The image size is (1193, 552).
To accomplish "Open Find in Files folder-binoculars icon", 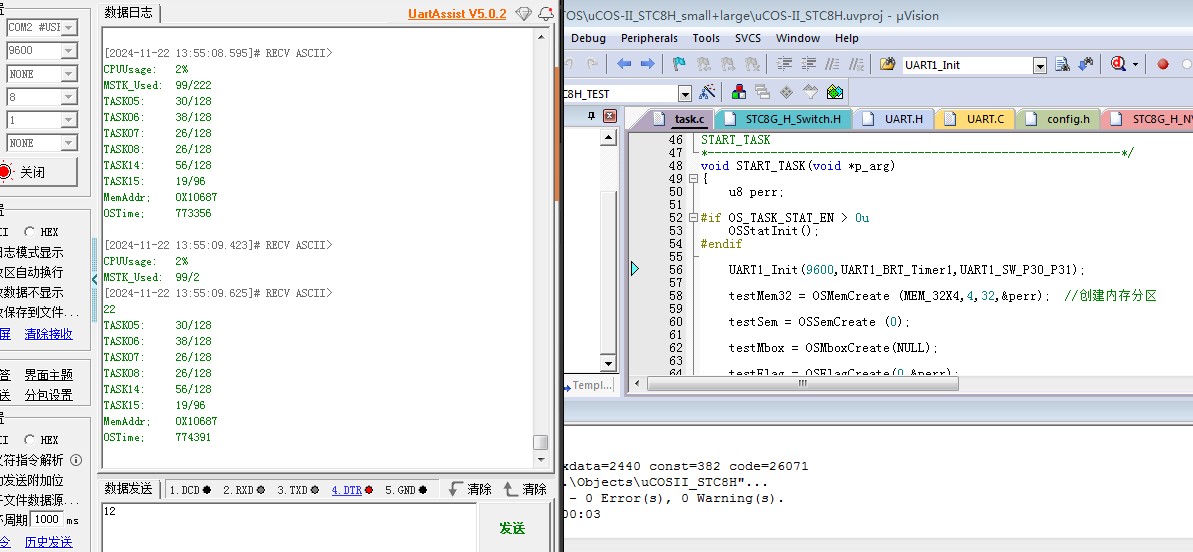I will coord(887,65).
